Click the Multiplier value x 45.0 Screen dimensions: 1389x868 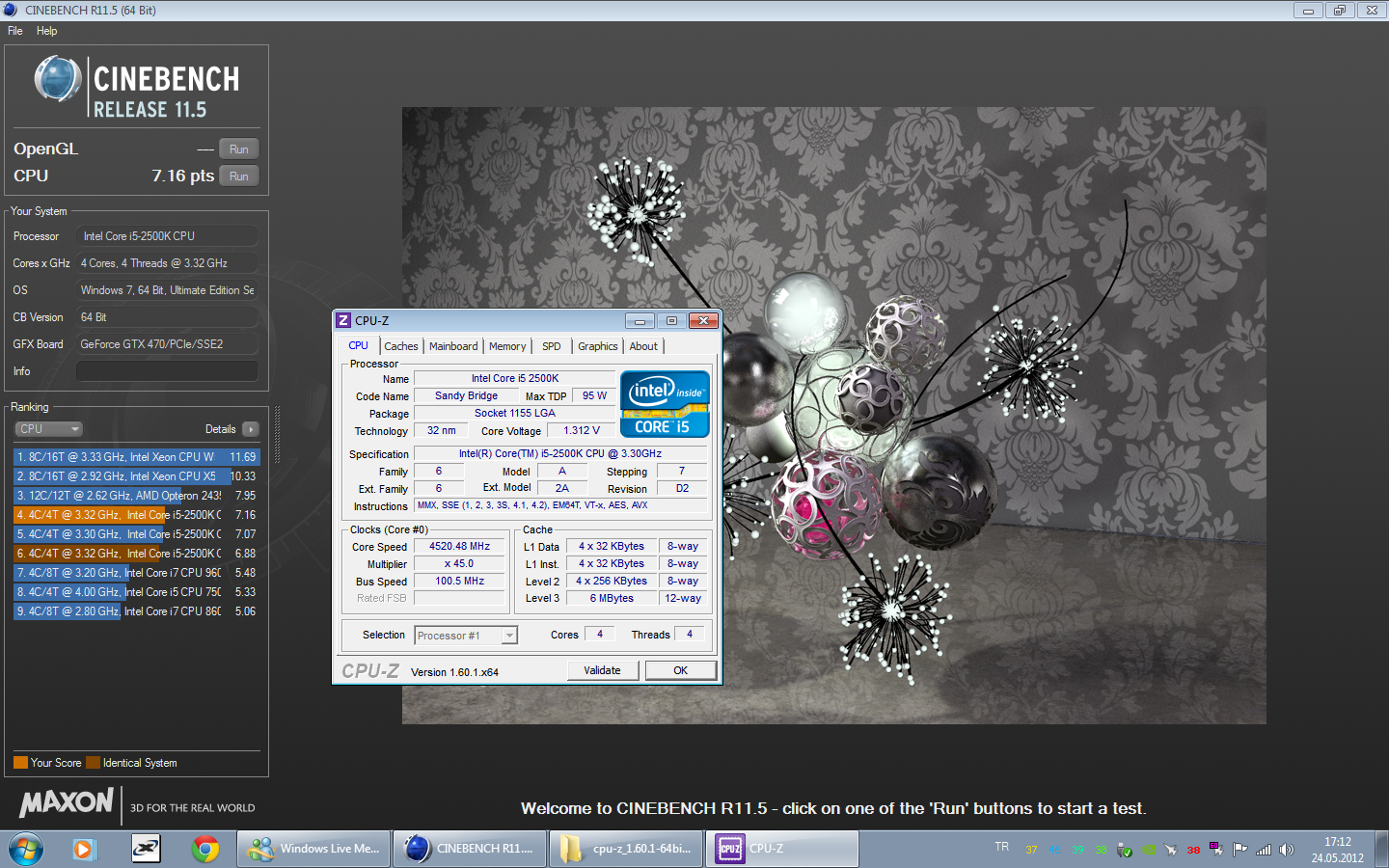(x=459, y=563)
